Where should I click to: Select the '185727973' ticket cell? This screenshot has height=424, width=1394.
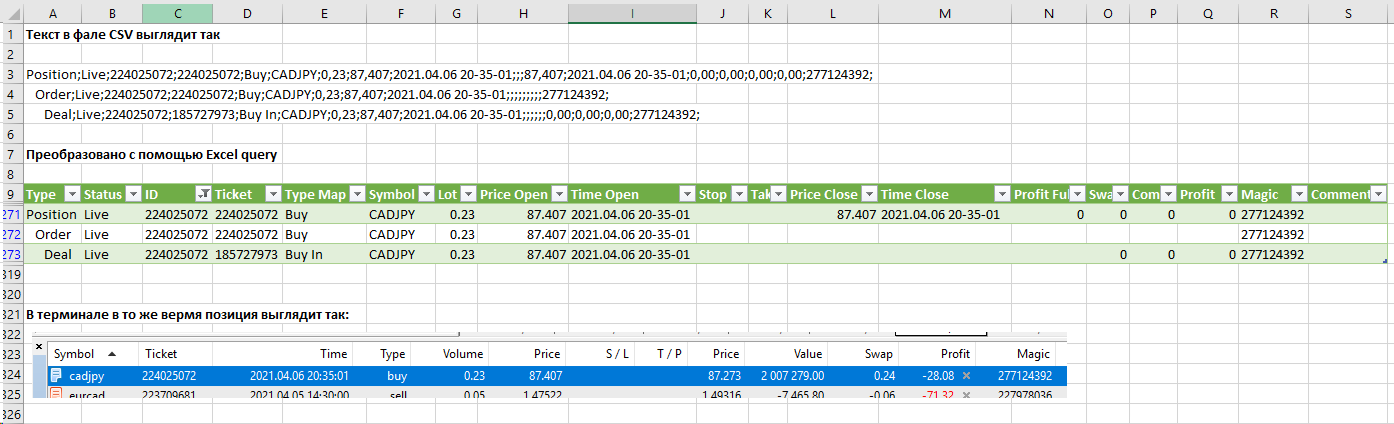point(247,254)
